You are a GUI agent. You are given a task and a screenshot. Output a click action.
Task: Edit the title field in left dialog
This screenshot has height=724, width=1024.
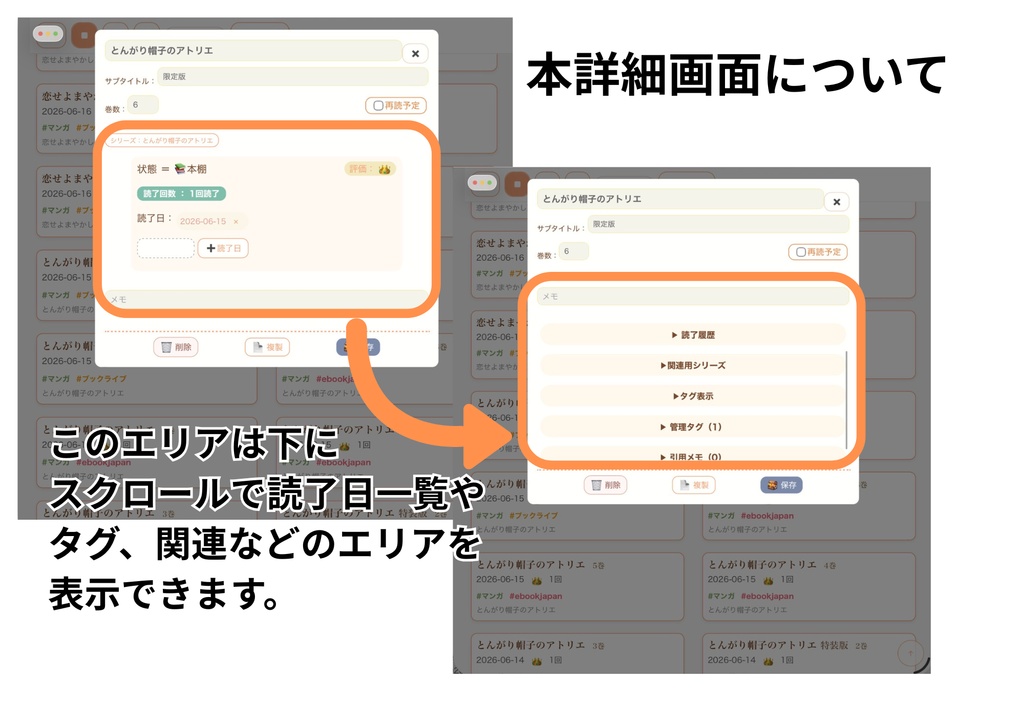(x=253, y=50)
